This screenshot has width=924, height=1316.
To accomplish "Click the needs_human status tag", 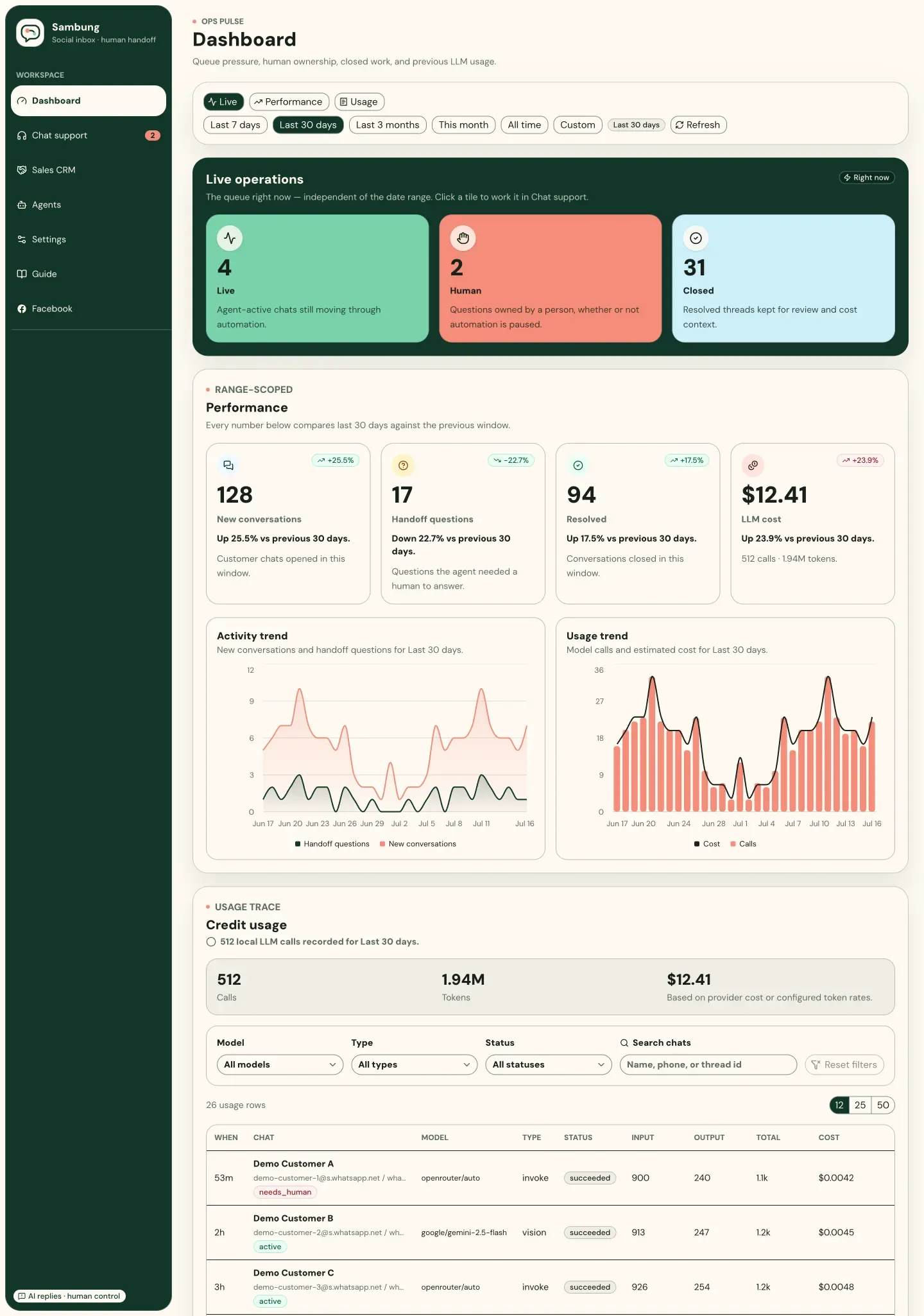I will pyautogui.click(x=285, y=1192).
